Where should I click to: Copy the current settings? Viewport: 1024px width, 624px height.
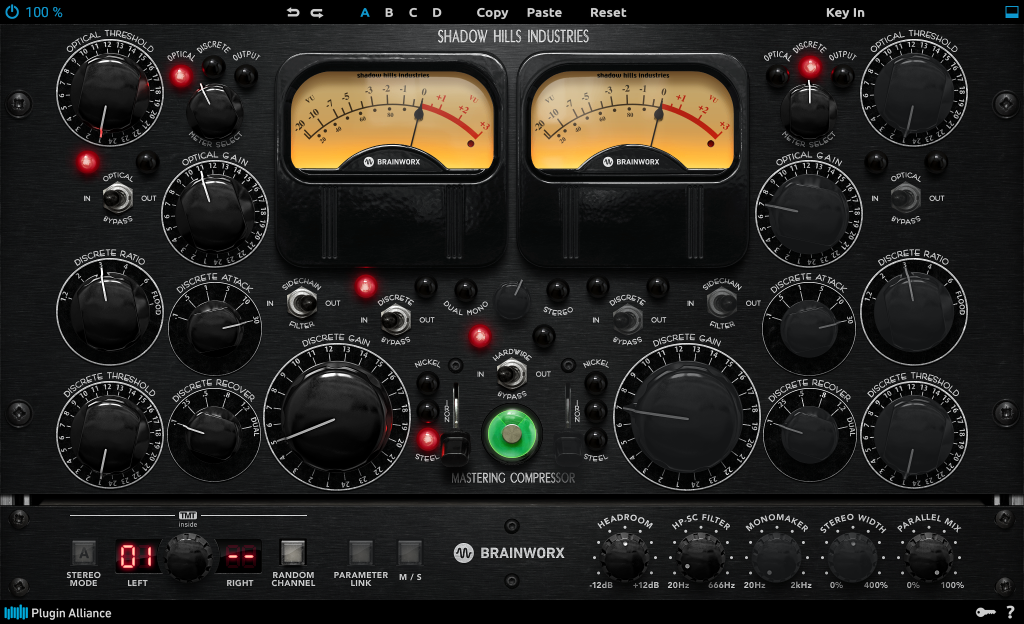pyautogui.click(x=492, y=12)
